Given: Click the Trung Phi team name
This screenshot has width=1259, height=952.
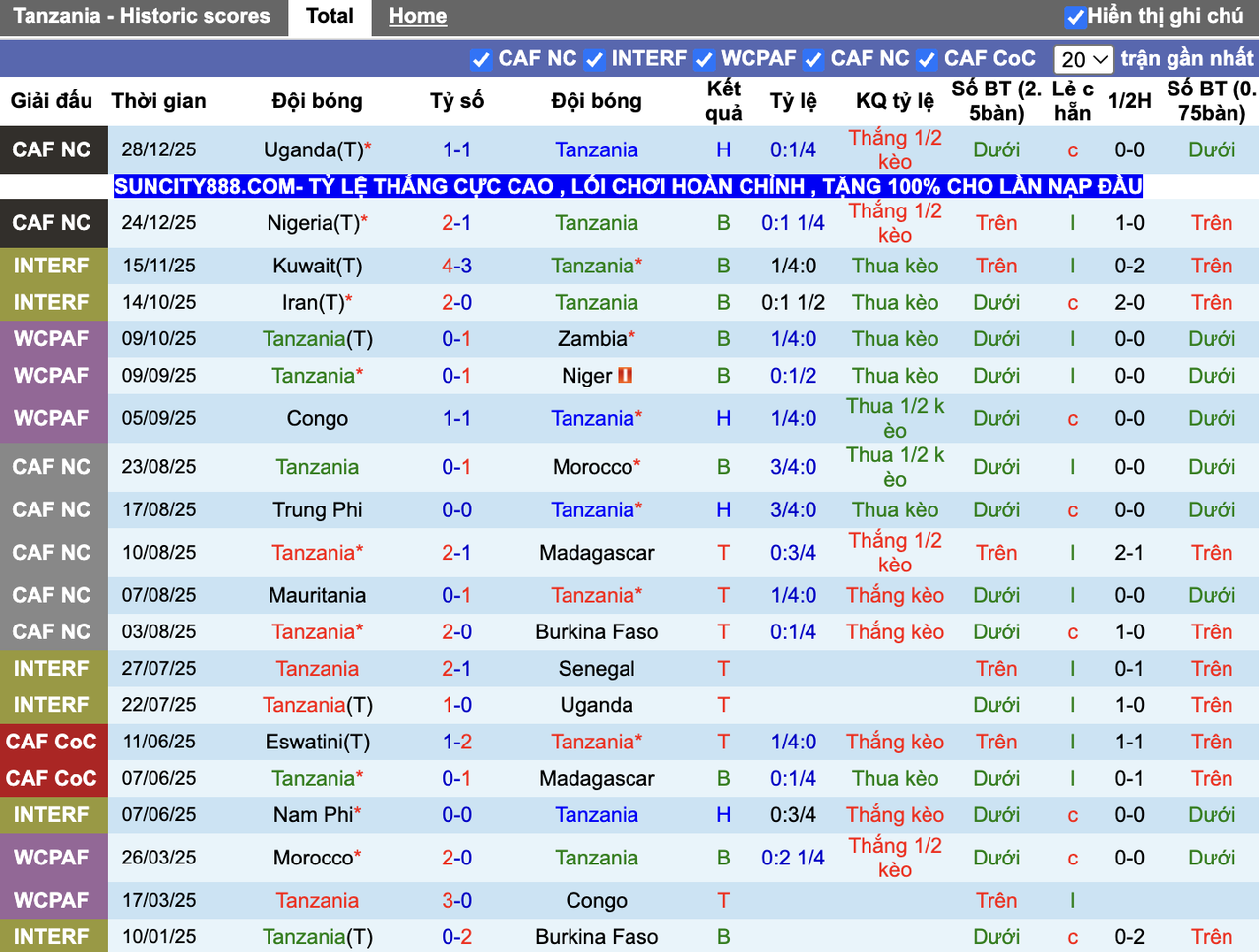Looking at the screenshot, I should [x=317, y=509].
